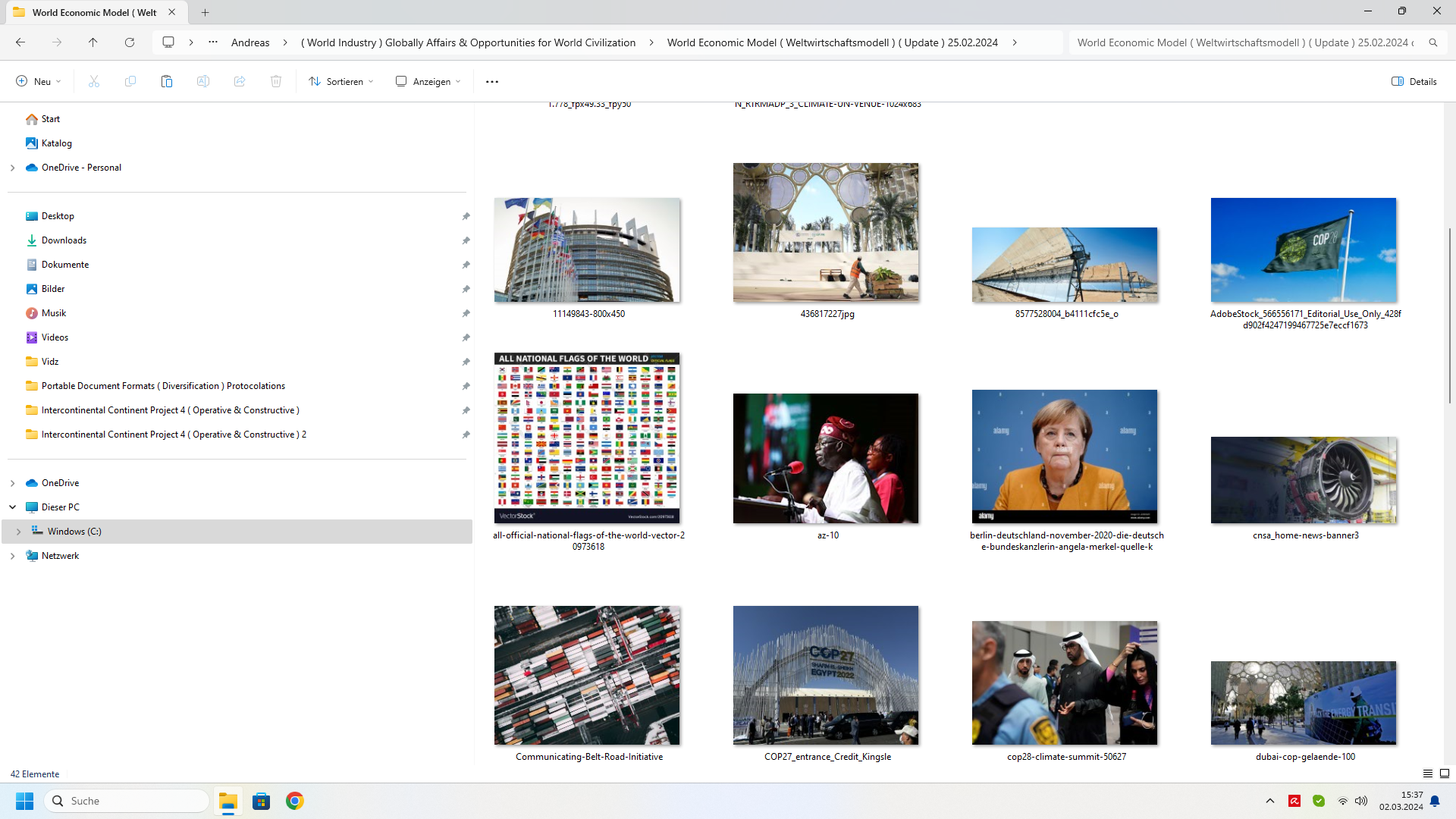1456x819 pixels.
Task: Click the PC monitor icon in address bar
Action: tap(168, 42)
